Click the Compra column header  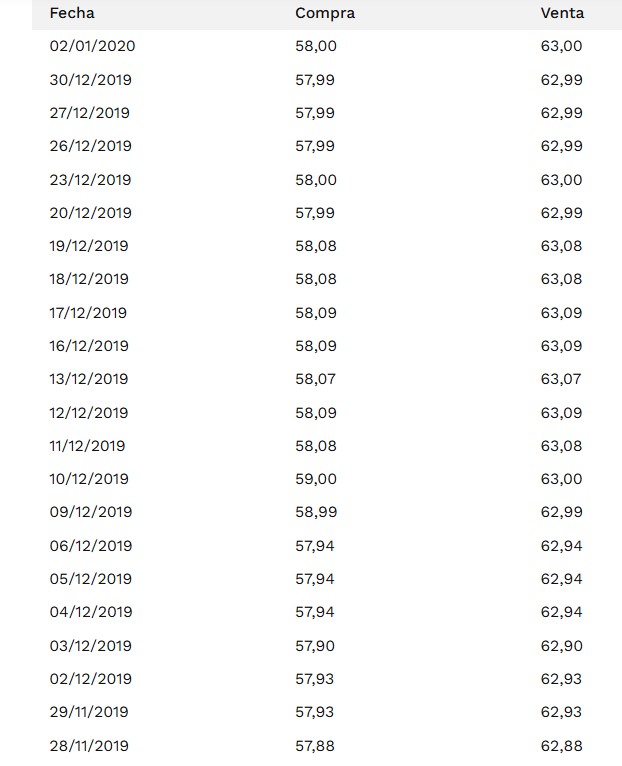pos(325,13)
